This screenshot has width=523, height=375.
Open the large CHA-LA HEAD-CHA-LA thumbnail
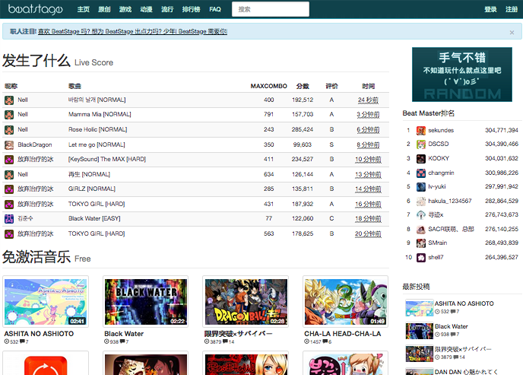[346, 302]
